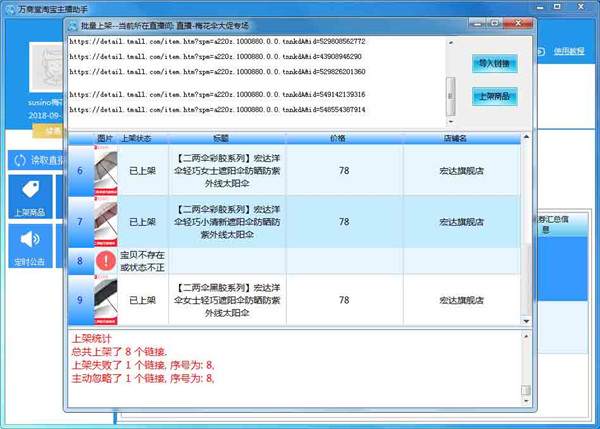Click price 78 in row 6
Image resolution: width=600 pixels, height=429 pixels.
(x=344, y=171)
